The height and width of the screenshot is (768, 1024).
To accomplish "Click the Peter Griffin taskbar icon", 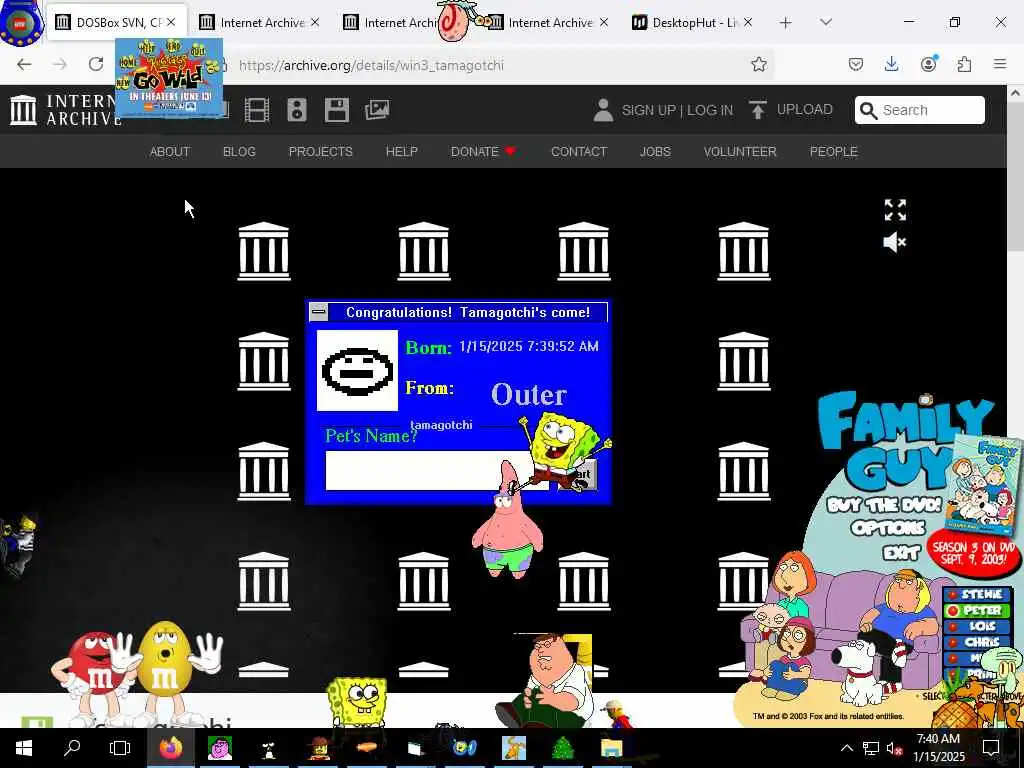I will [x=220, y=748].
